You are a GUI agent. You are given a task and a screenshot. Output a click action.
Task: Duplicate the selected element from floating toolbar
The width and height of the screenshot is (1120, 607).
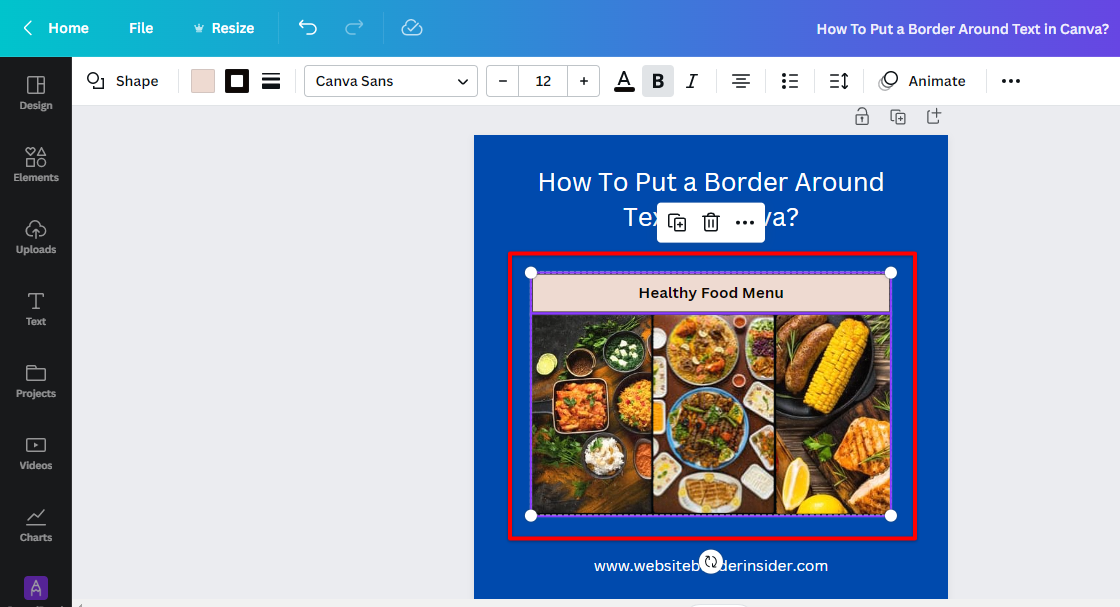point(677,222)
